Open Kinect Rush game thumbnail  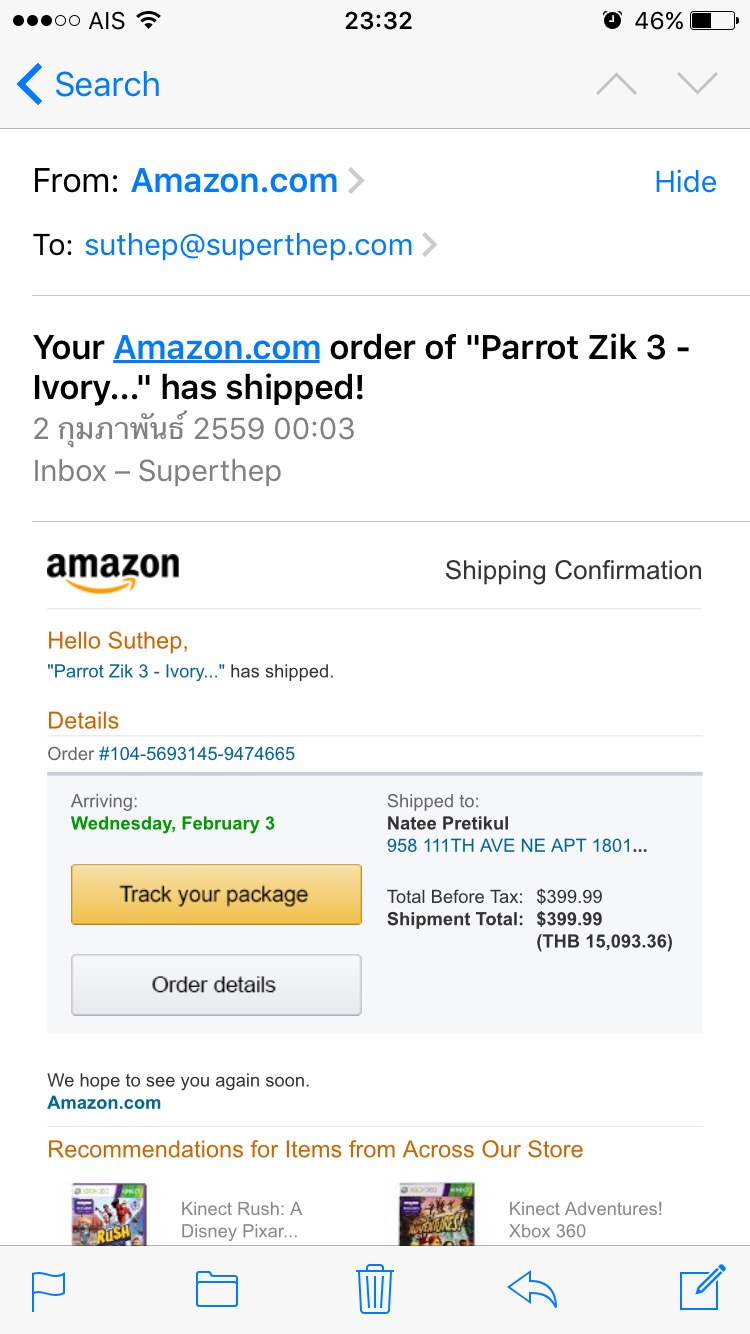109,1214
